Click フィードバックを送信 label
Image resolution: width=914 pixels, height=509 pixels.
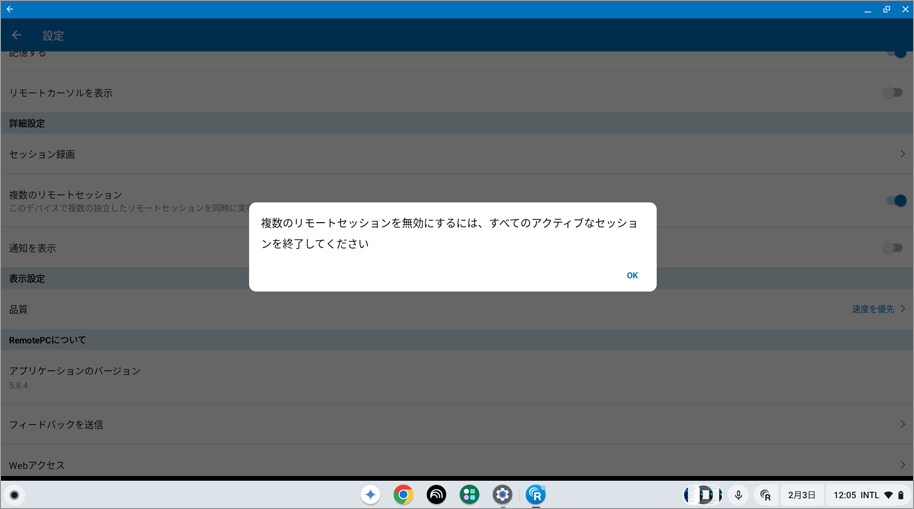coord(56,424)
